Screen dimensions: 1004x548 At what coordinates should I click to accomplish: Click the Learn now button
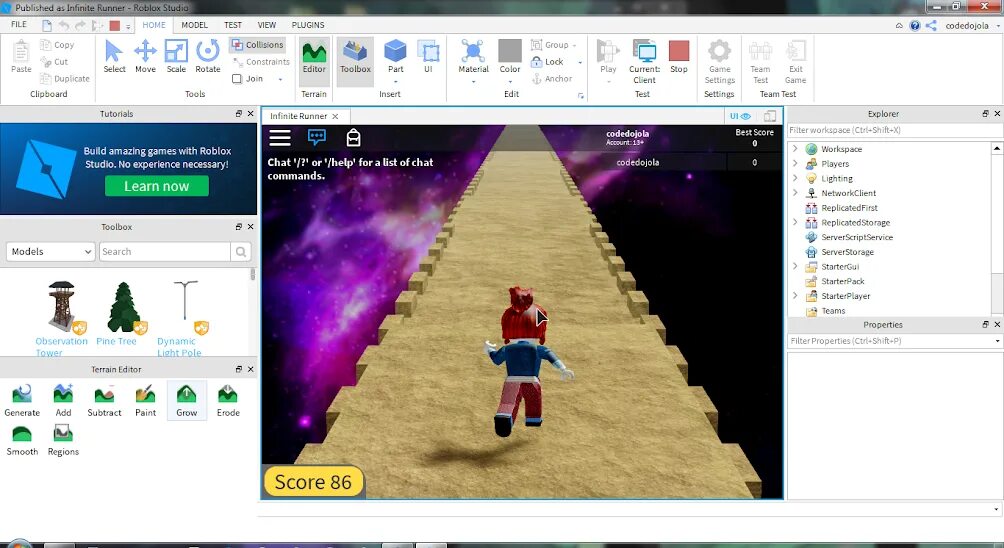coord(157,186)
